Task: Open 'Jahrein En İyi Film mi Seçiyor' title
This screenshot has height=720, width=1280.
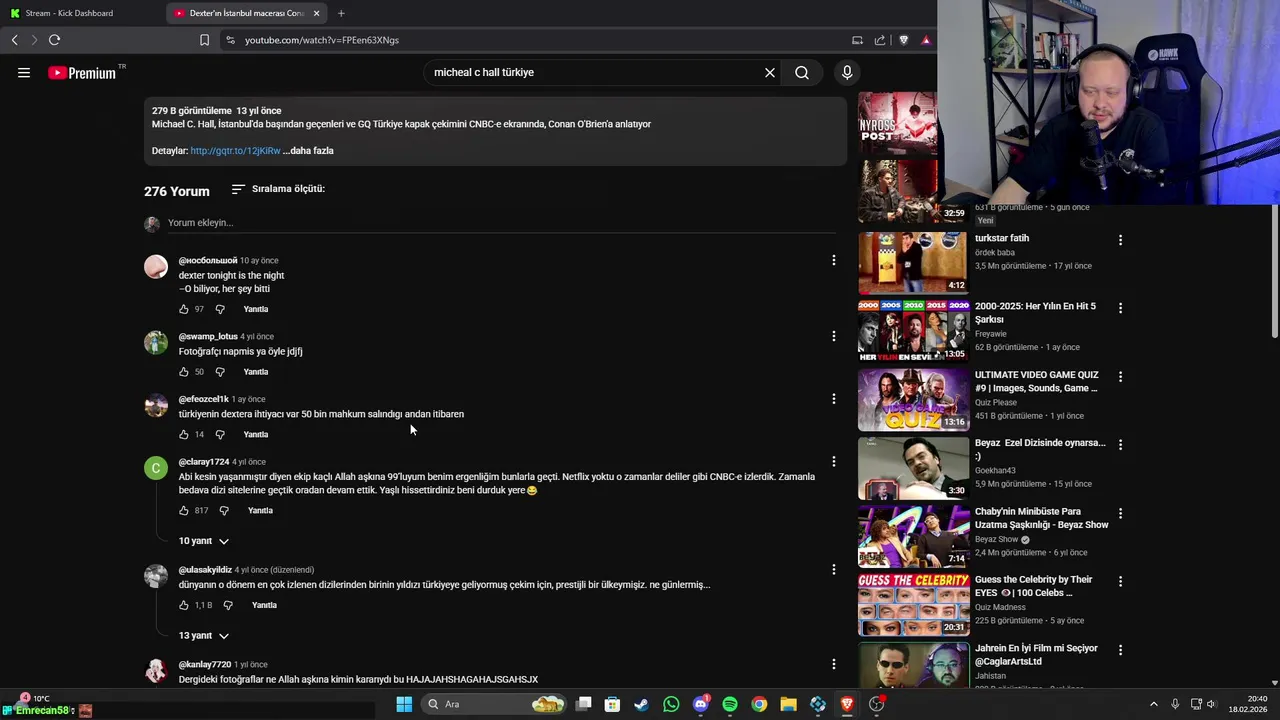Action: point(1036,655)
